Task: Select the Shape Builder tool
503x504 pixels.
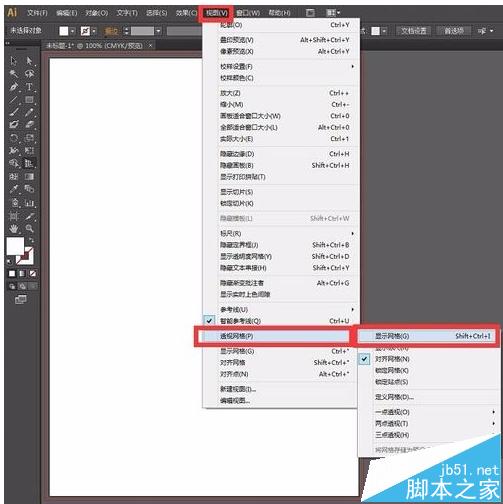Action: [x=13, y=163]
